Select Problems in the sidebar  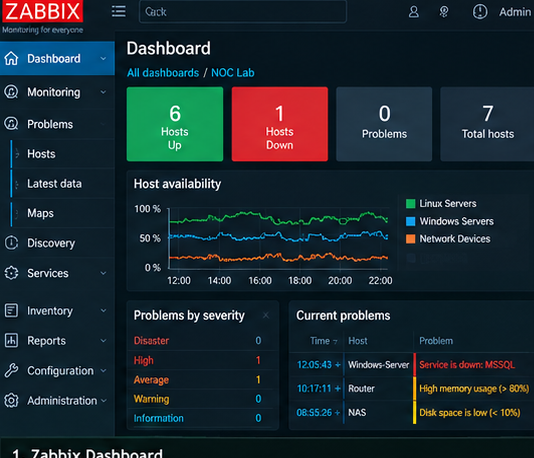pyautogui.click(x=50, y=124)
